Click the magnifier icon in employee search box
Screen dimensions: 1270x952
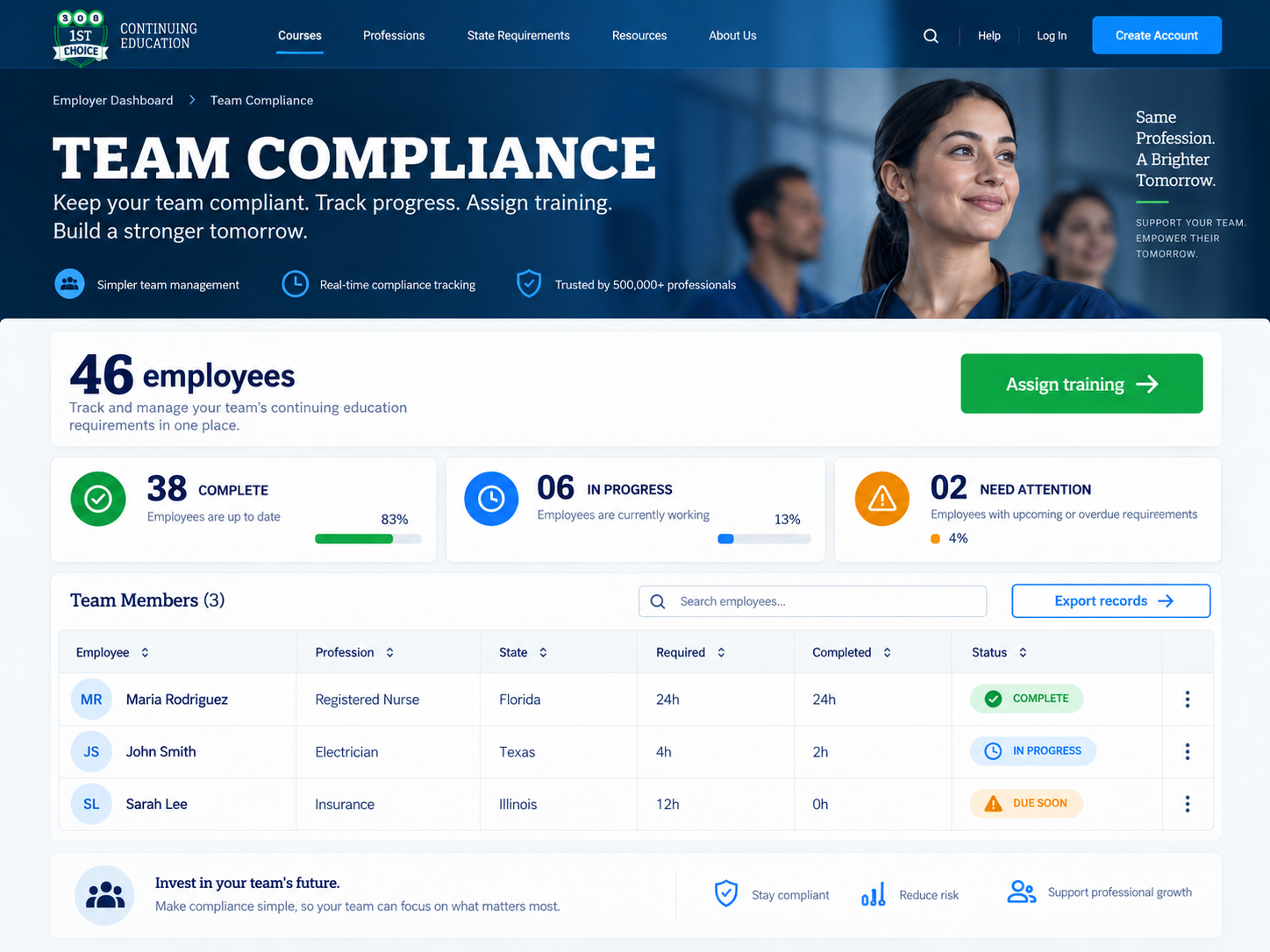(x=658, y=601)
